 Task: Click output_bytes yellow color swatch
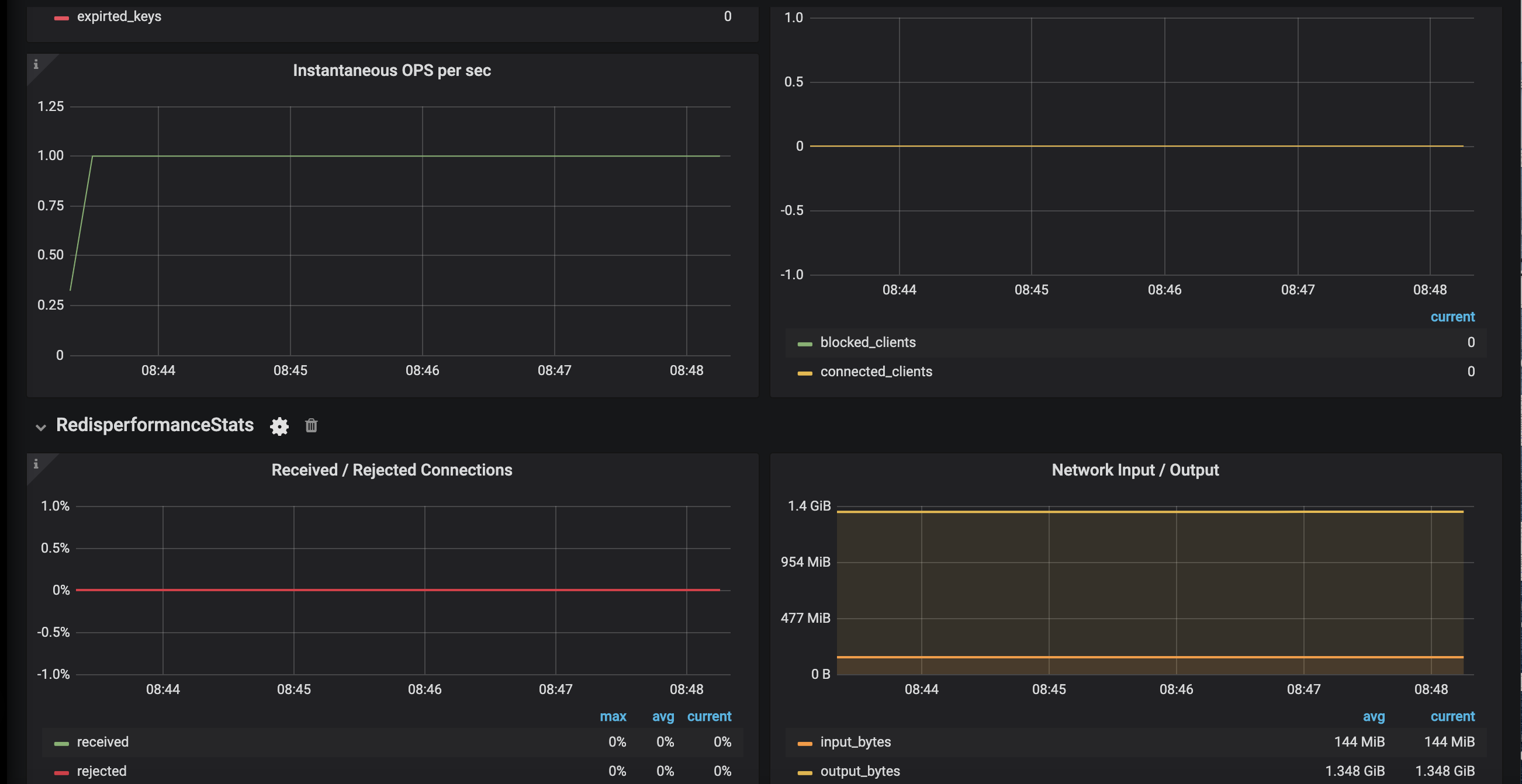pos(805,772)
